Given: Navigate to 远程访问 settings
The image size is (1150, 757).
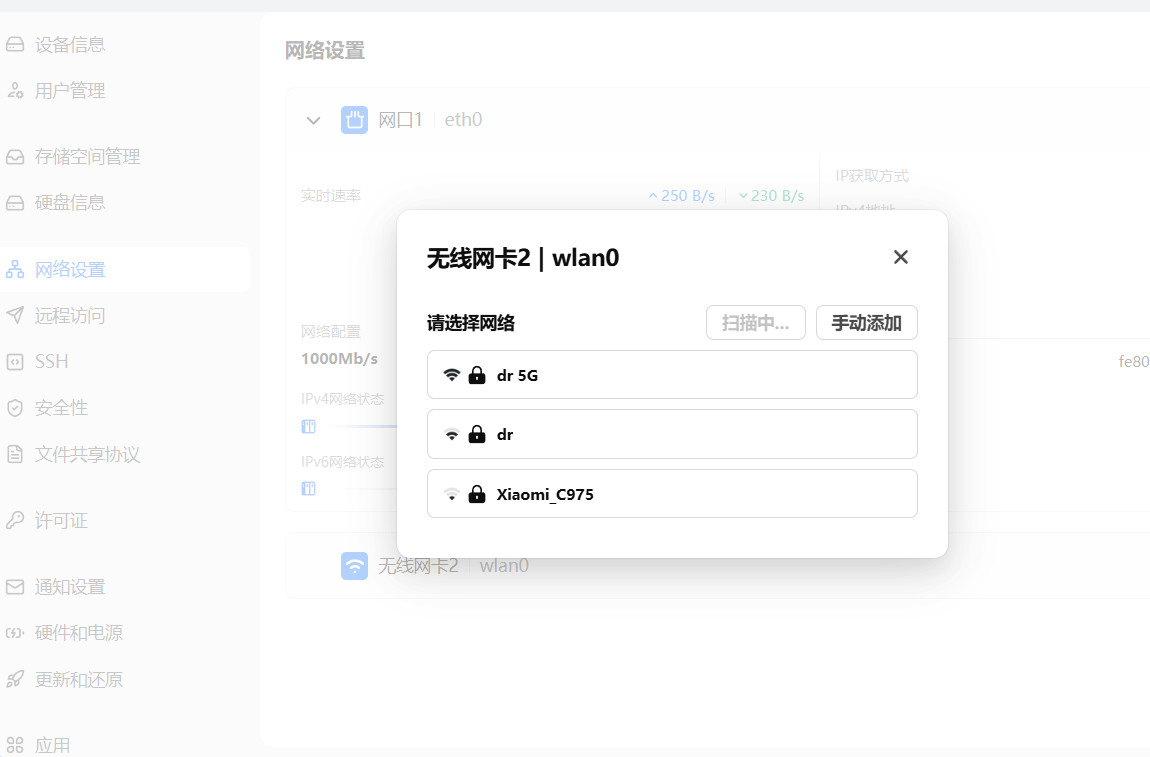Looking at the screenshot, I should pos(70,316).
